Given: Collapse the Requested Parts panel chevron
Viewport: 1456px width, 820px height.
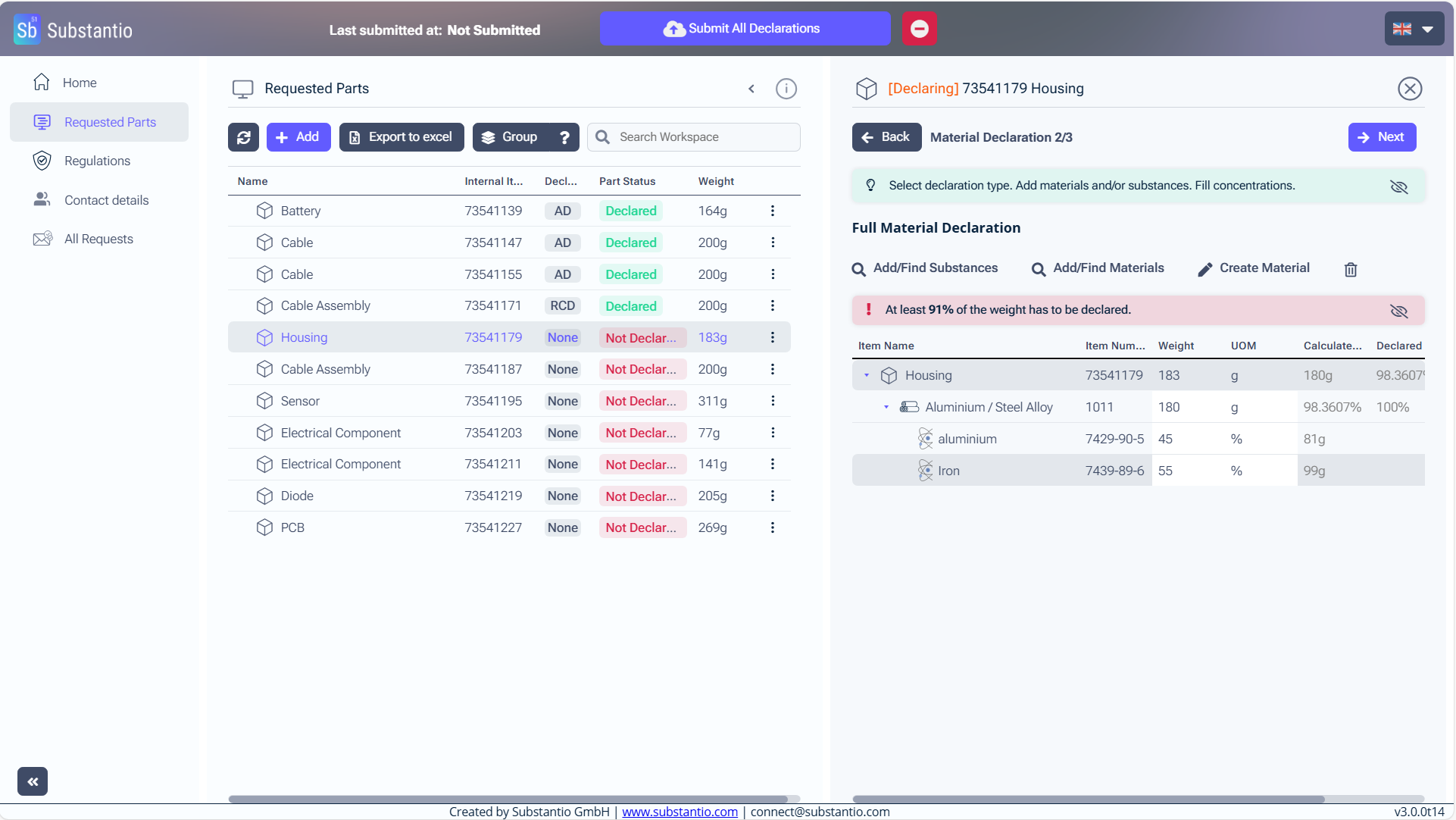Looking at the screenshot, I should 751,89.
